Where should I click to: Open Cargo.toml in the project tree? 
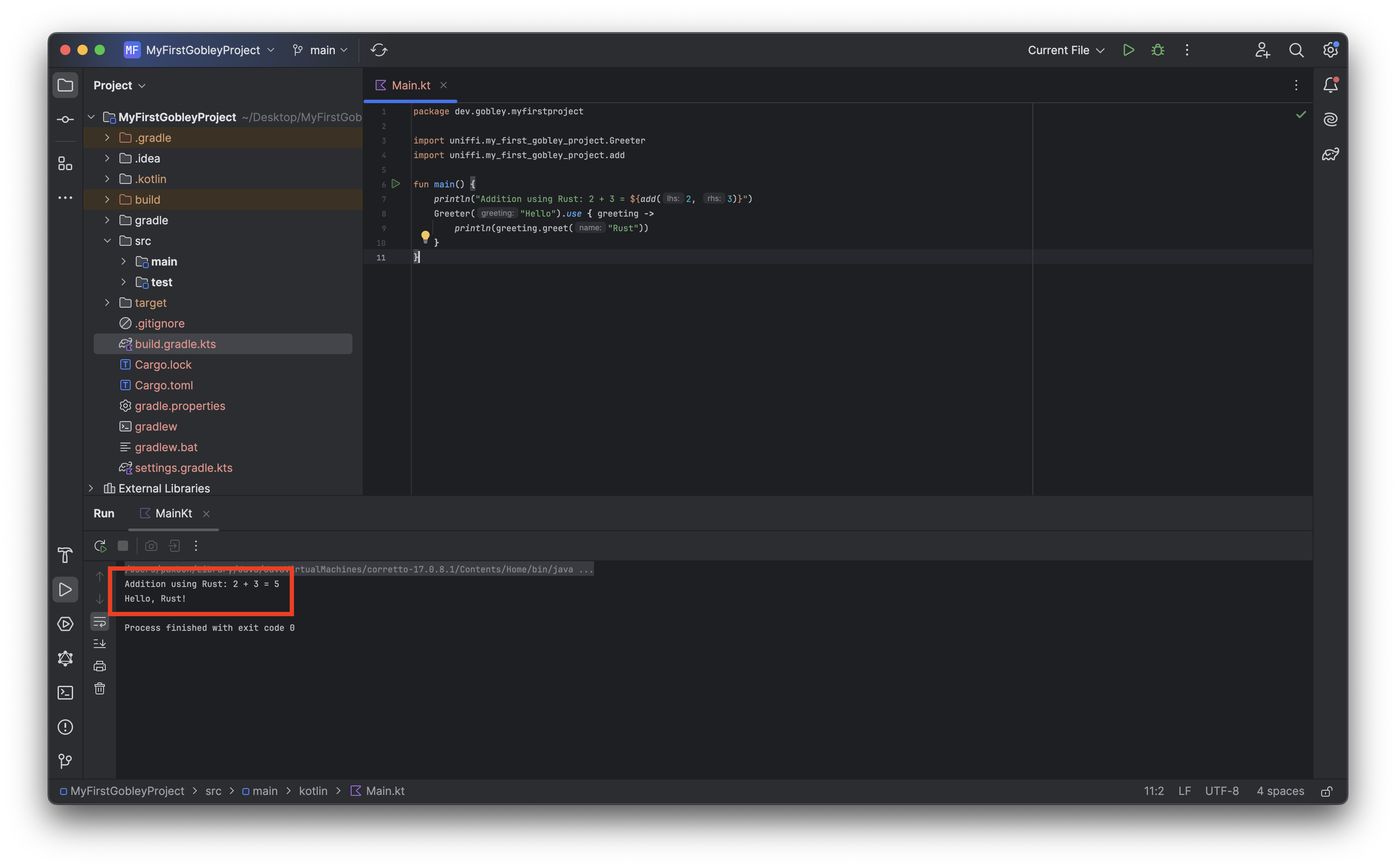coord(164,385)
